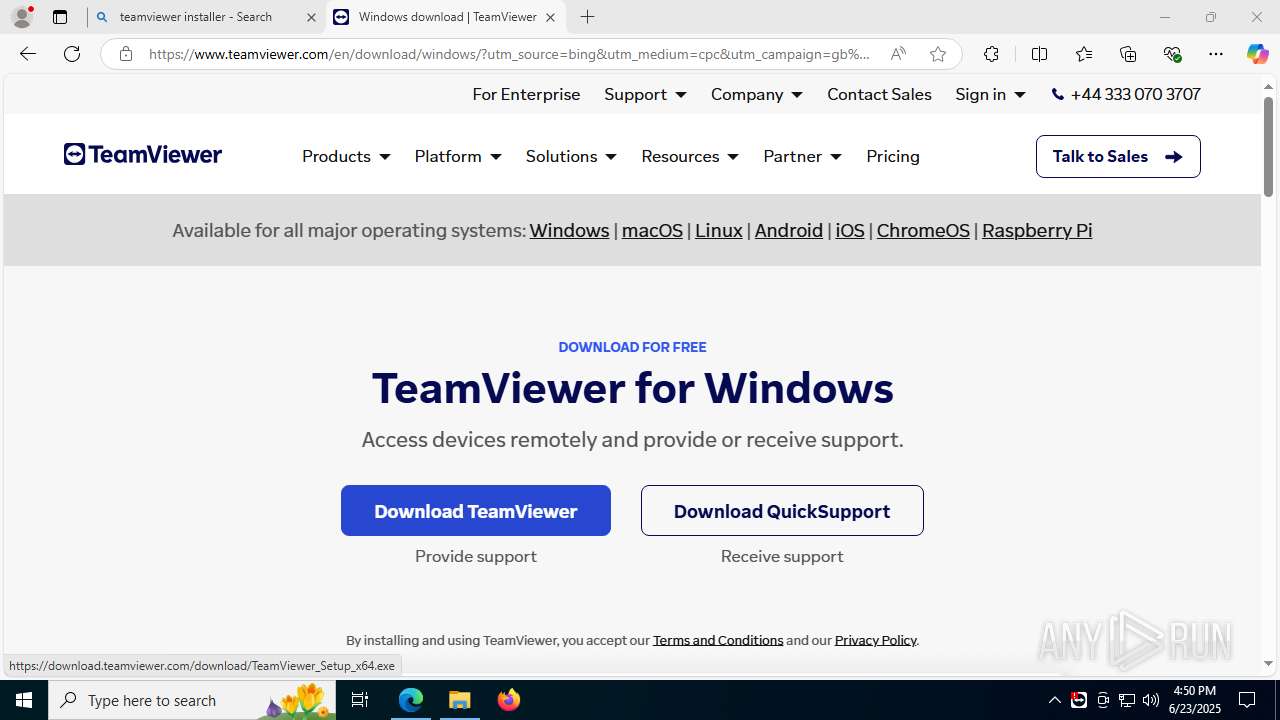This screenshot has height=720, width=1280.
Task: Open Task View in taskbar
Action: pyautogui.click(x=360, y=700)
